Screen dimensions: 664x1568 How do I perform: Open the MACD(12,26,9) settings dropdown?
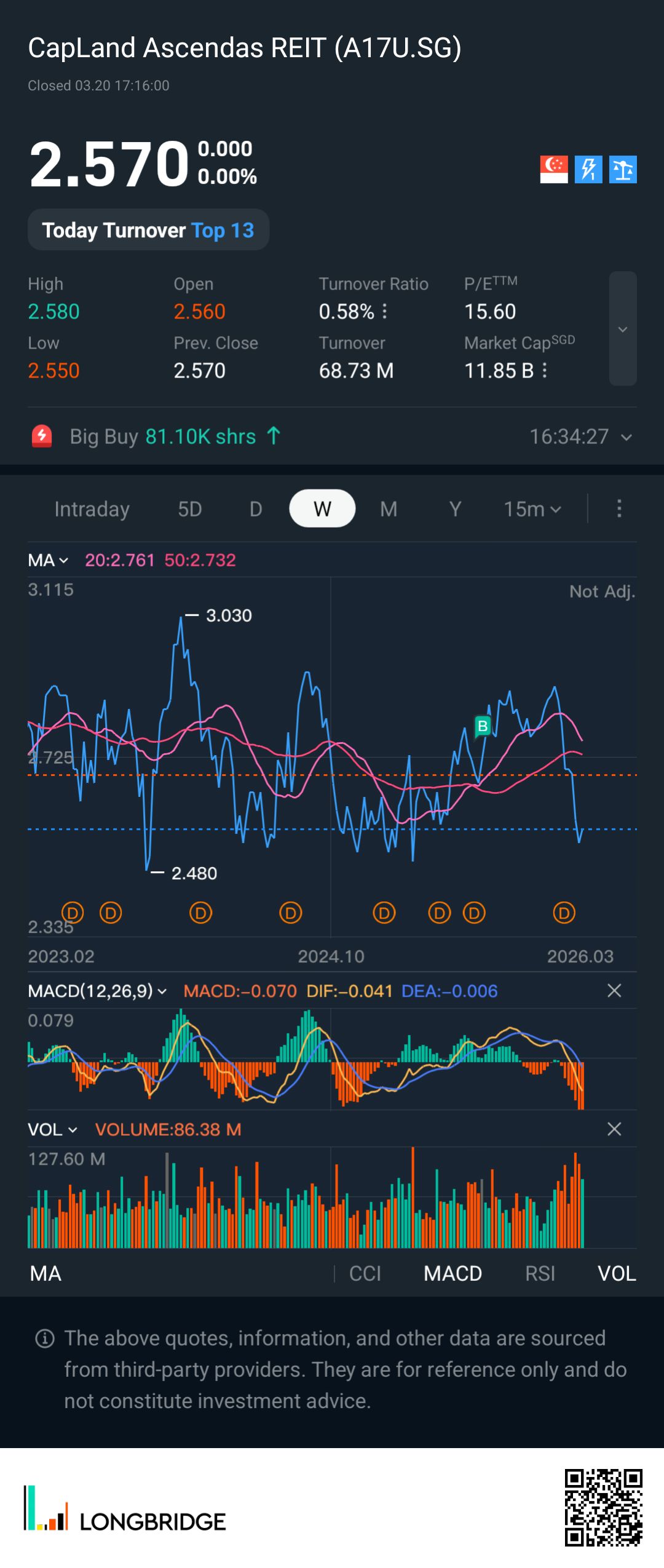(x=97, y=991)
